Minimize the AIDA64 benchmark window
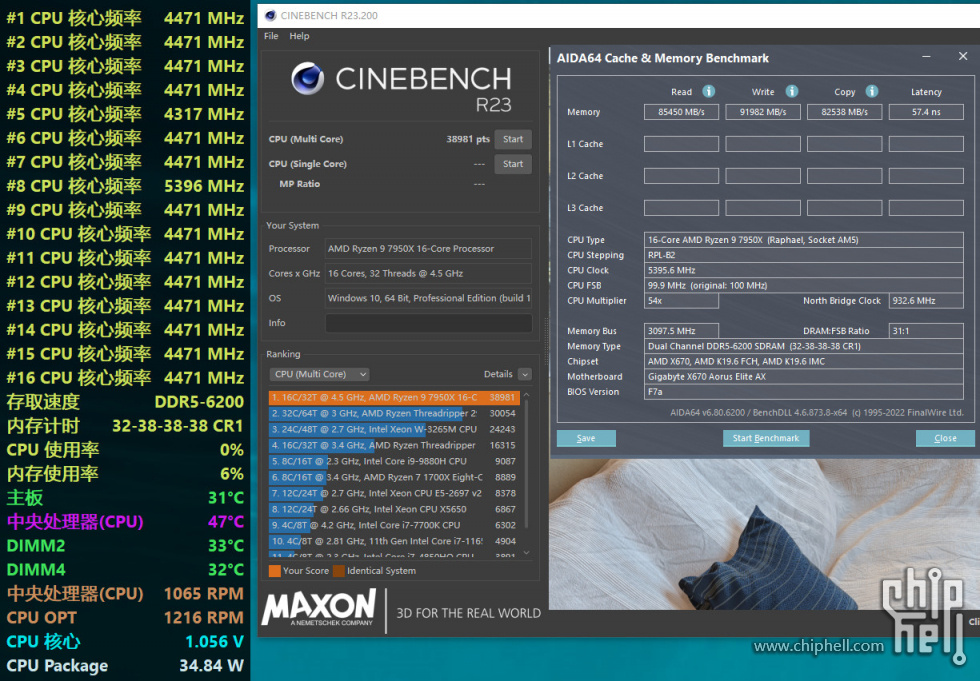The height and width of the screenshot is (681, 980). point(926,57)
